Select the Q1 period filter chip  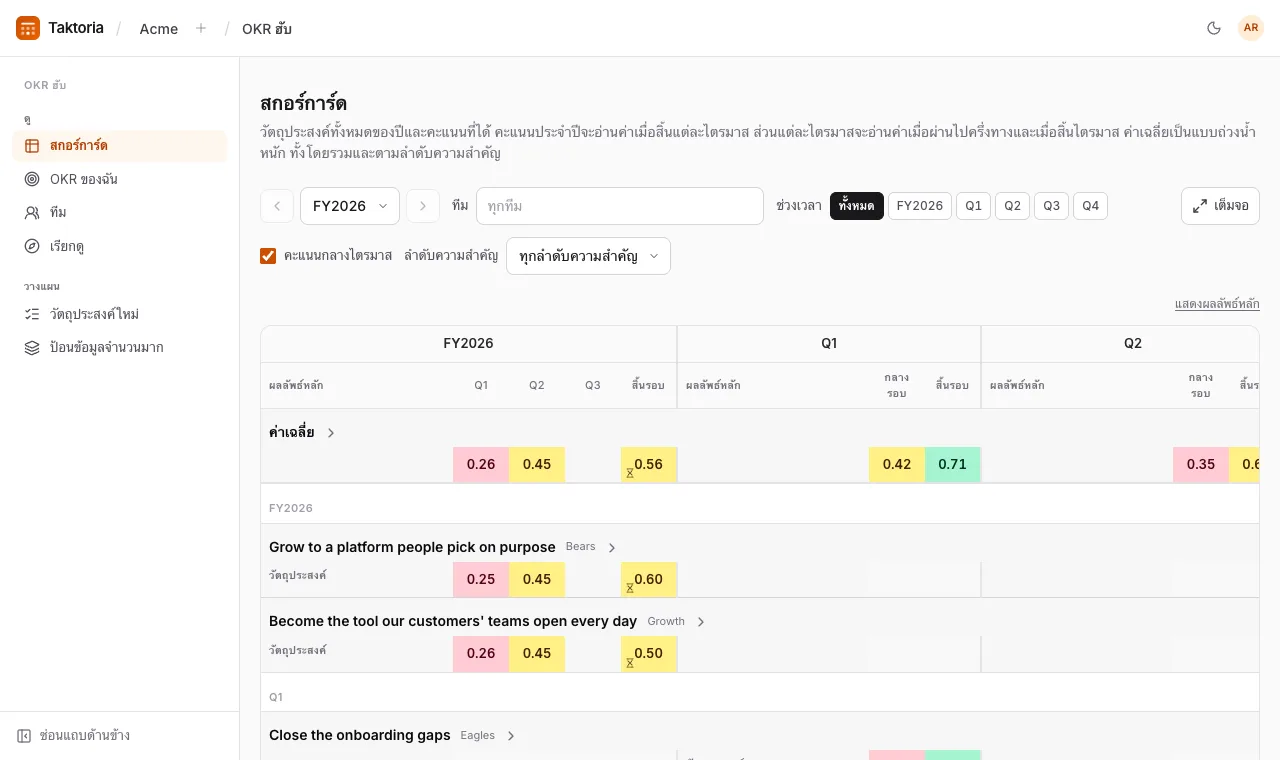(973, 206)
